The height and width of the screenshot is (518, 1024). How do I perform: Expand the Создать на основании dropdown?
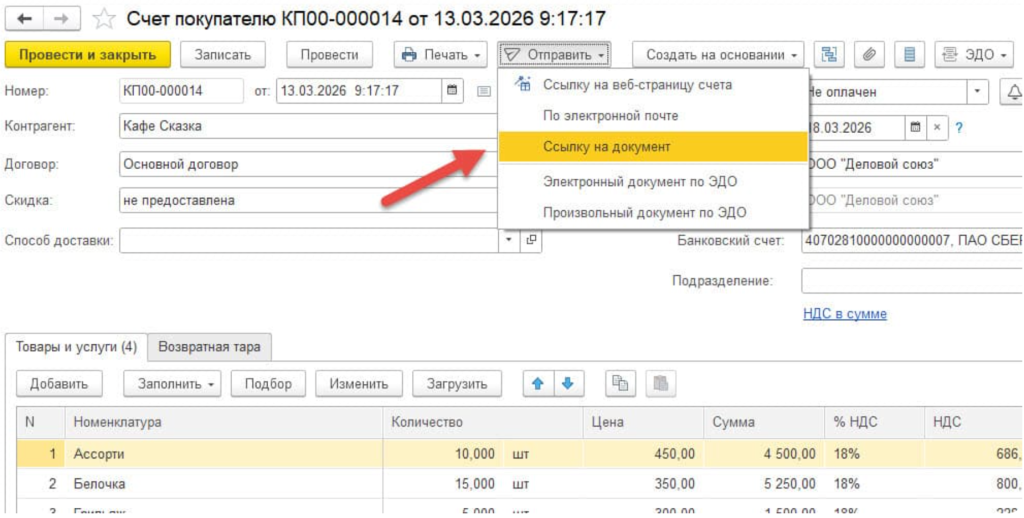[x=718, y=55]
